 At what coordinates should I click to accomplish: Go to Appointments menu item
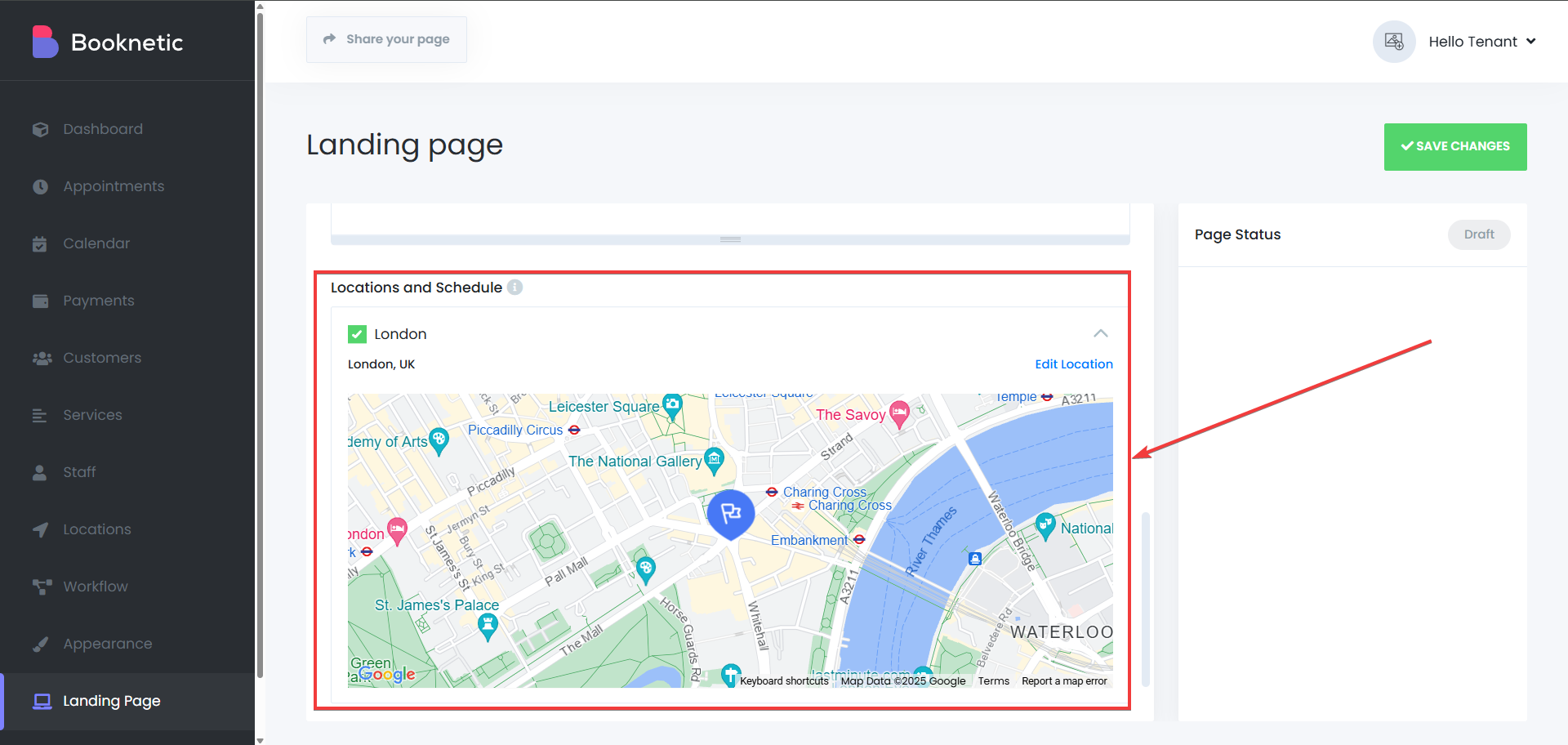tap(127, 186)
